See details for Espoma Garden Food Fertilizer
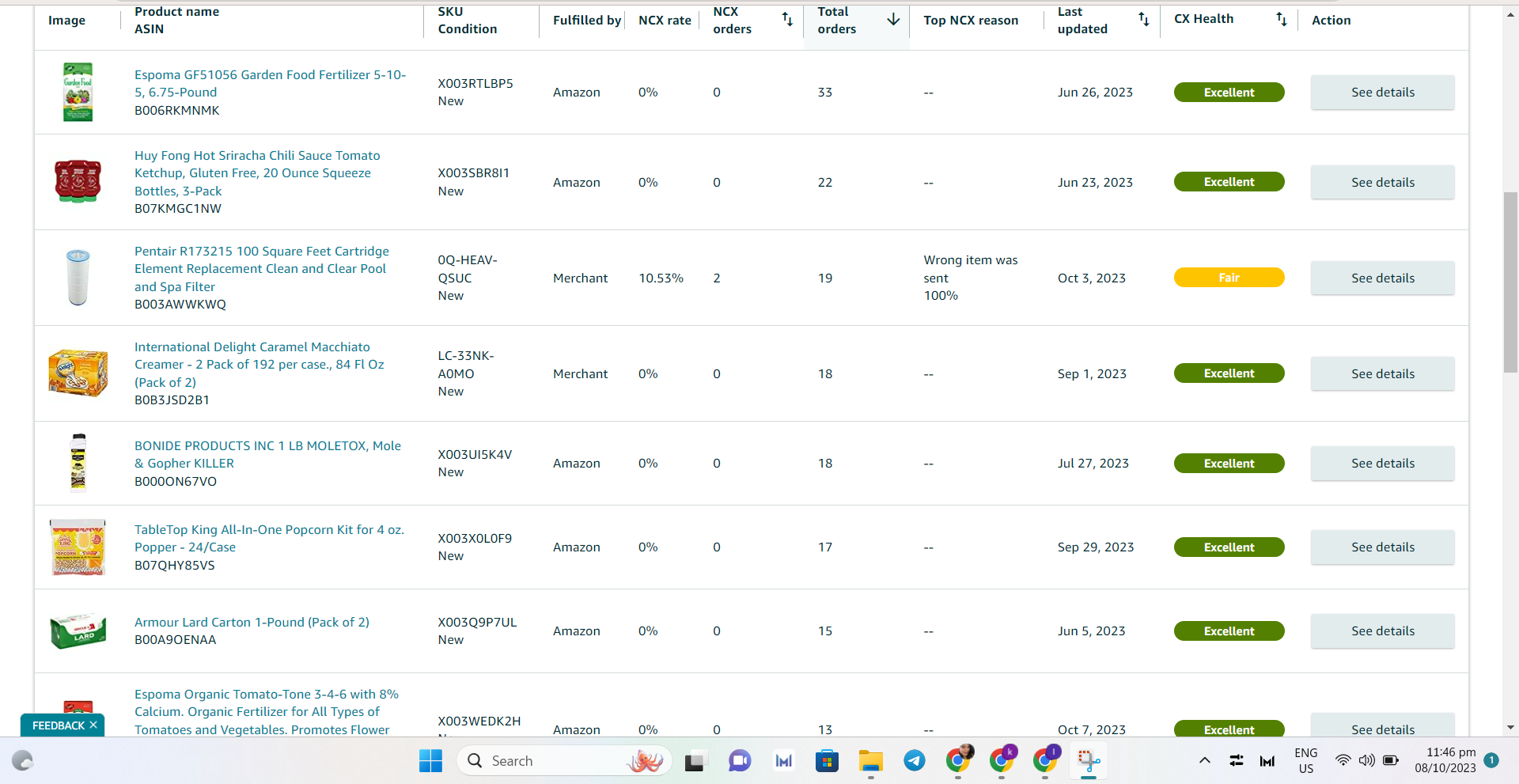The width and height of the screenshot is (1519, 784). pyautogui.click(x=1382, y=93)
